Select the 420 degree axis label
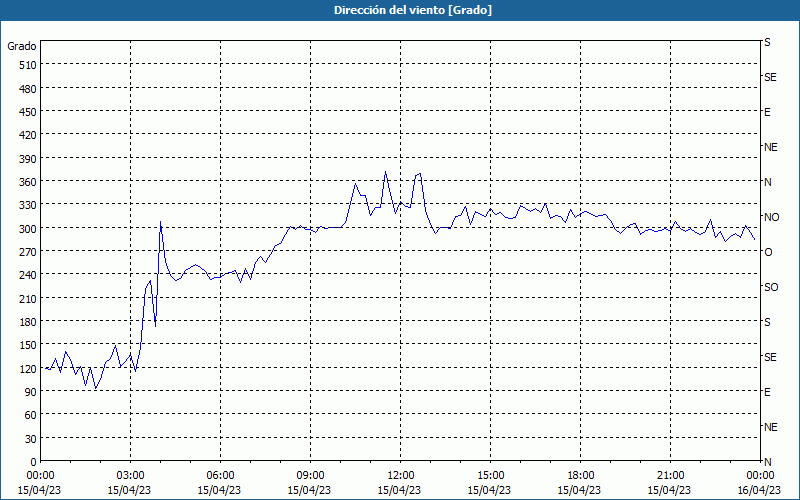 pyautogui.click(x=28, y=135)
